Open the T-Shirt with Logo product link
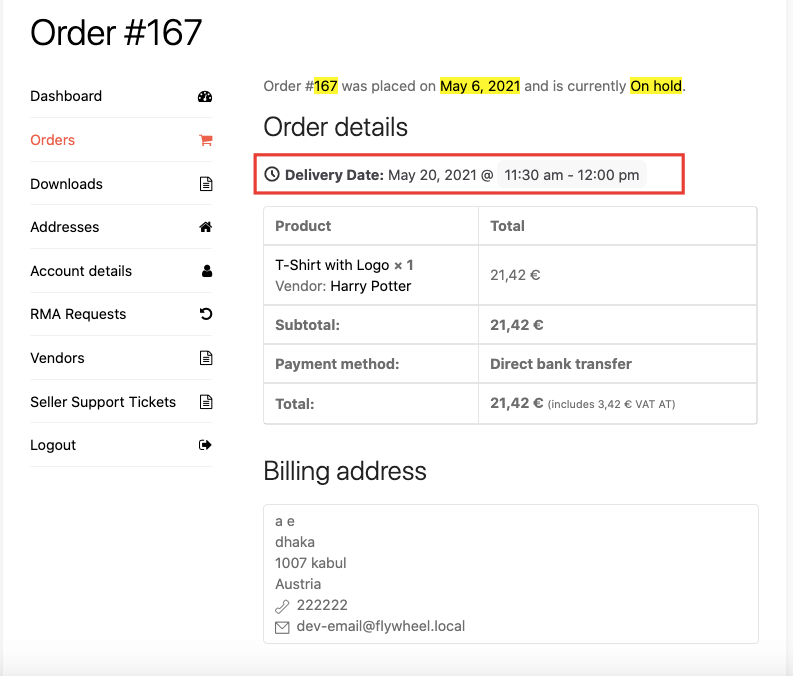 (332, 265)
